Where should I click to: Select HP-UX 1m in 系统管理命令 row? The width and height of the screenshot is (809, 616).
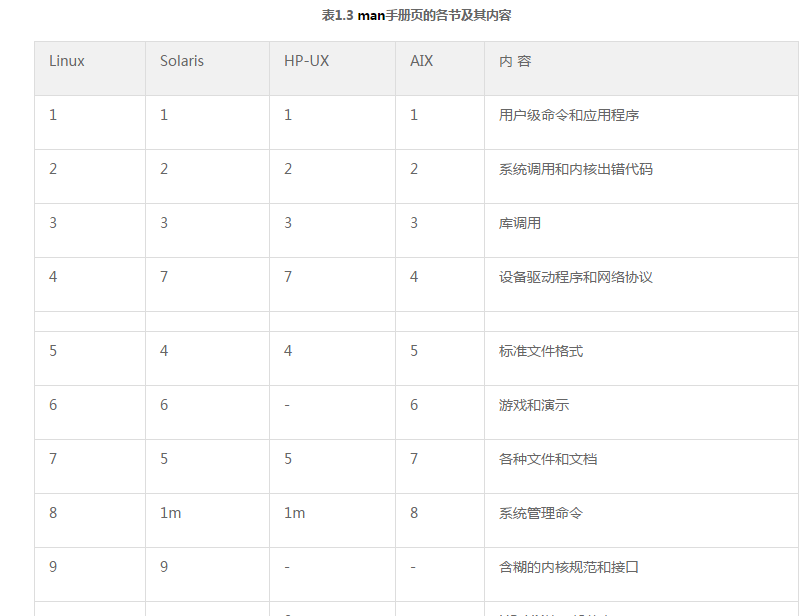295,513
